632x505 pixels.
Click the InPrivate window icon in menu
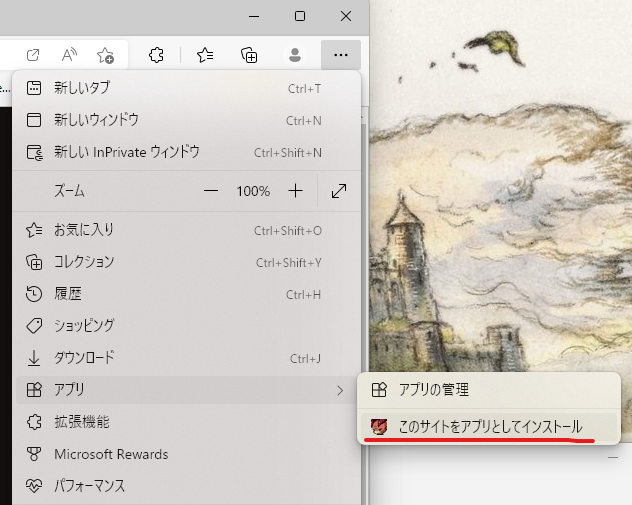click(34, 152)
